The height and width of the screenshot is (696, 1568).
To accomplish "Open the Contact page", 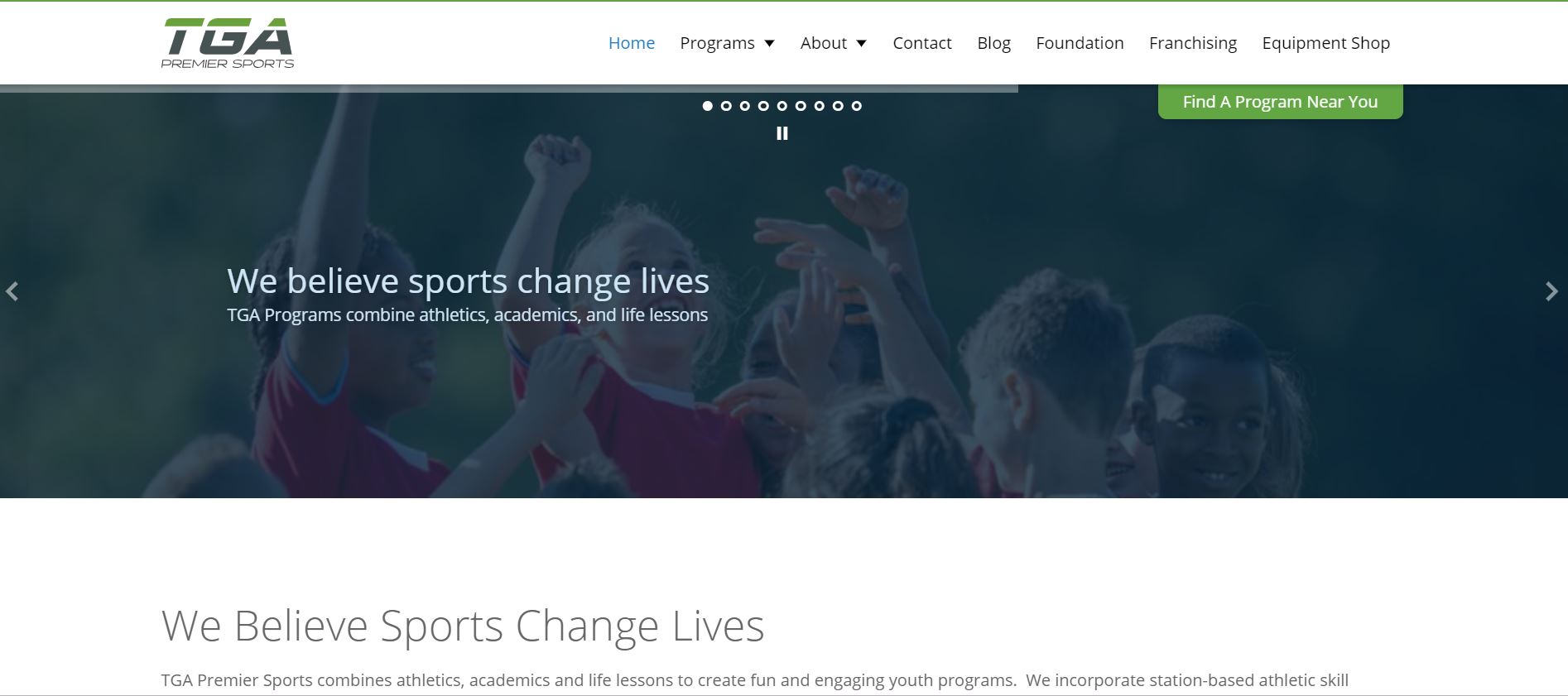I will pyautogui.click(x=922, y=43).
